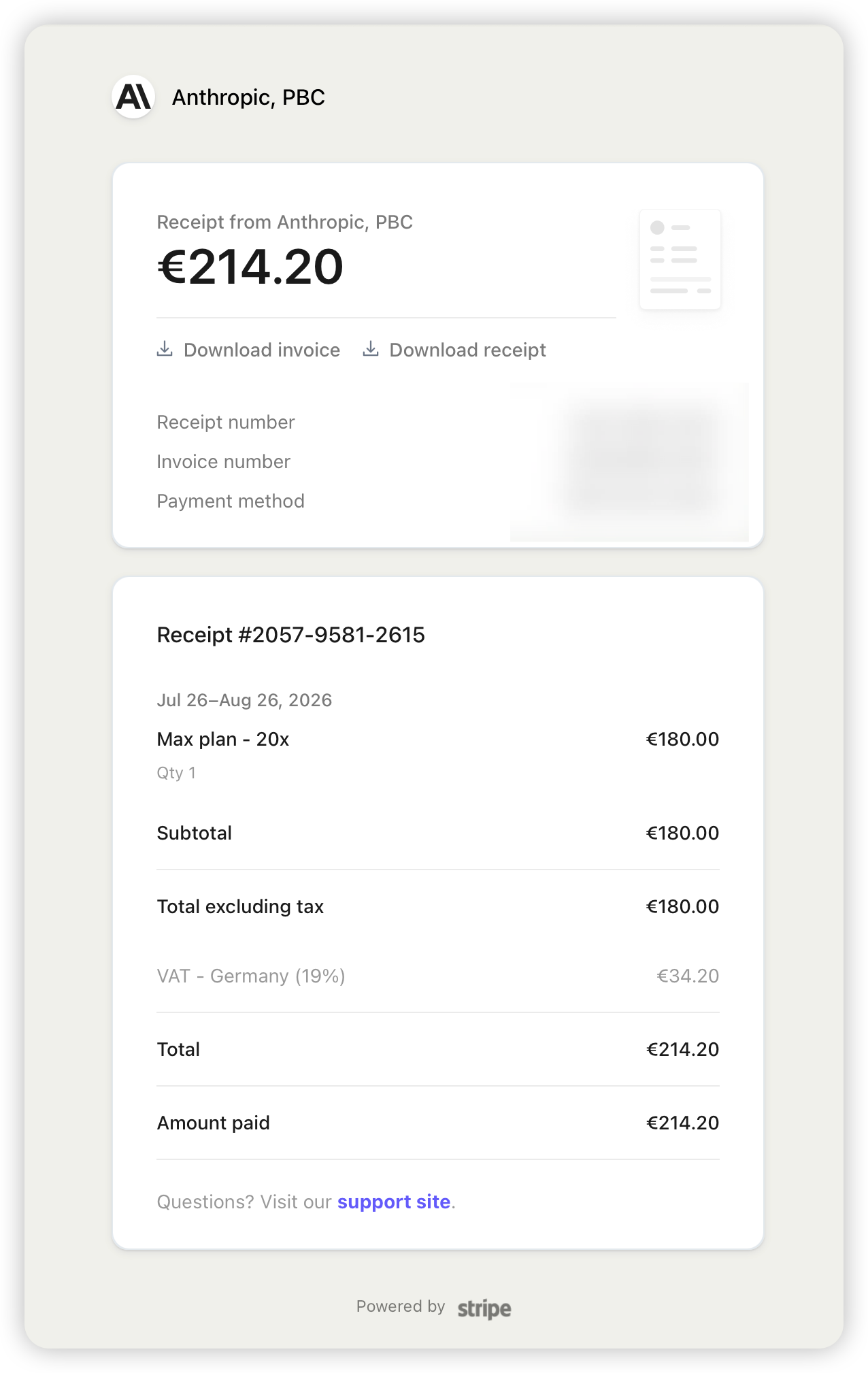The width and height of the screenshot is (868, 1373).
Task: Click the VAT - Germany (19%) row
Action: (x=438, y=976)
